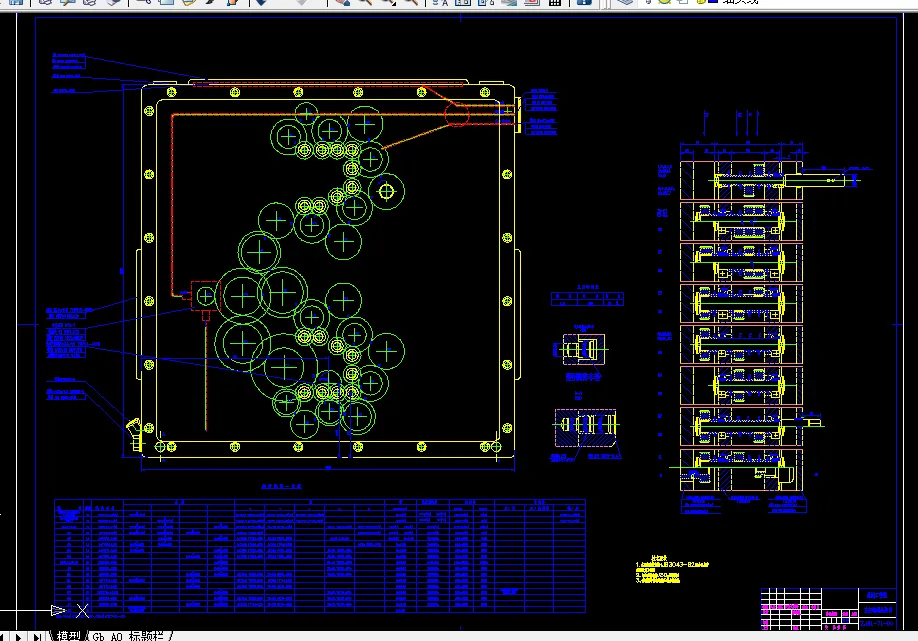Select the gear marked with a small target circle
Screen dimensions: 918x641
pos(386,191)
